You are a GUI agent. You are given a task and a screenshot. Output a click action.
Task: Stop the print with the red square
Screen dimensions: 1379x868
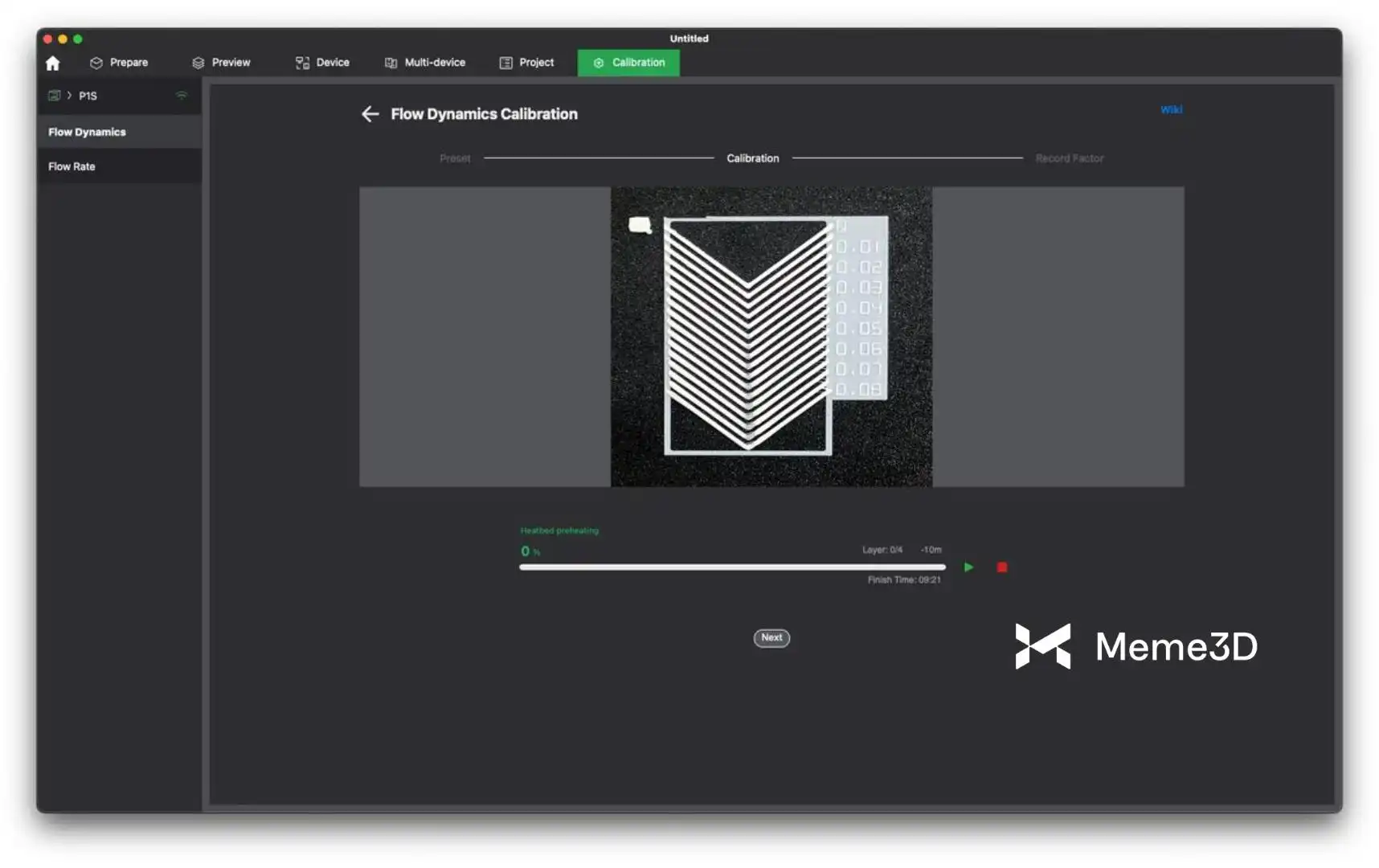1001,567
